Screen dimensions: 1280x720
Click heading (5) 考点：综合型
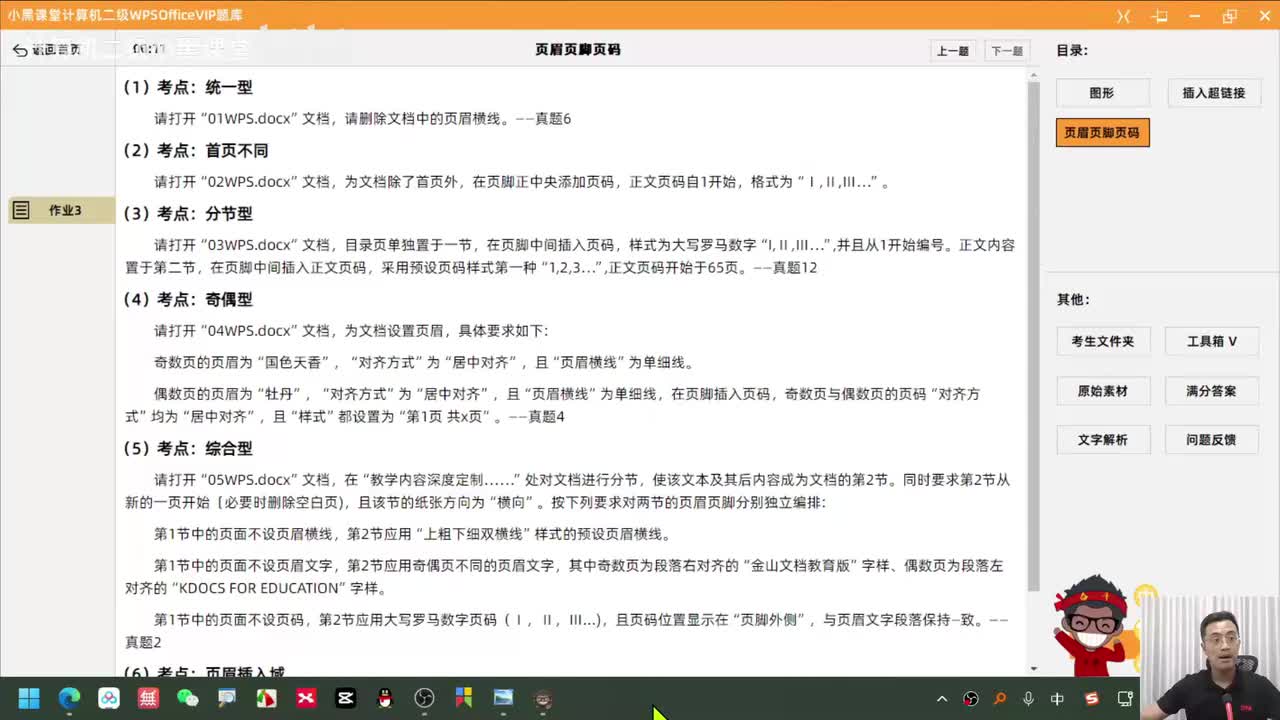(188, 448)
